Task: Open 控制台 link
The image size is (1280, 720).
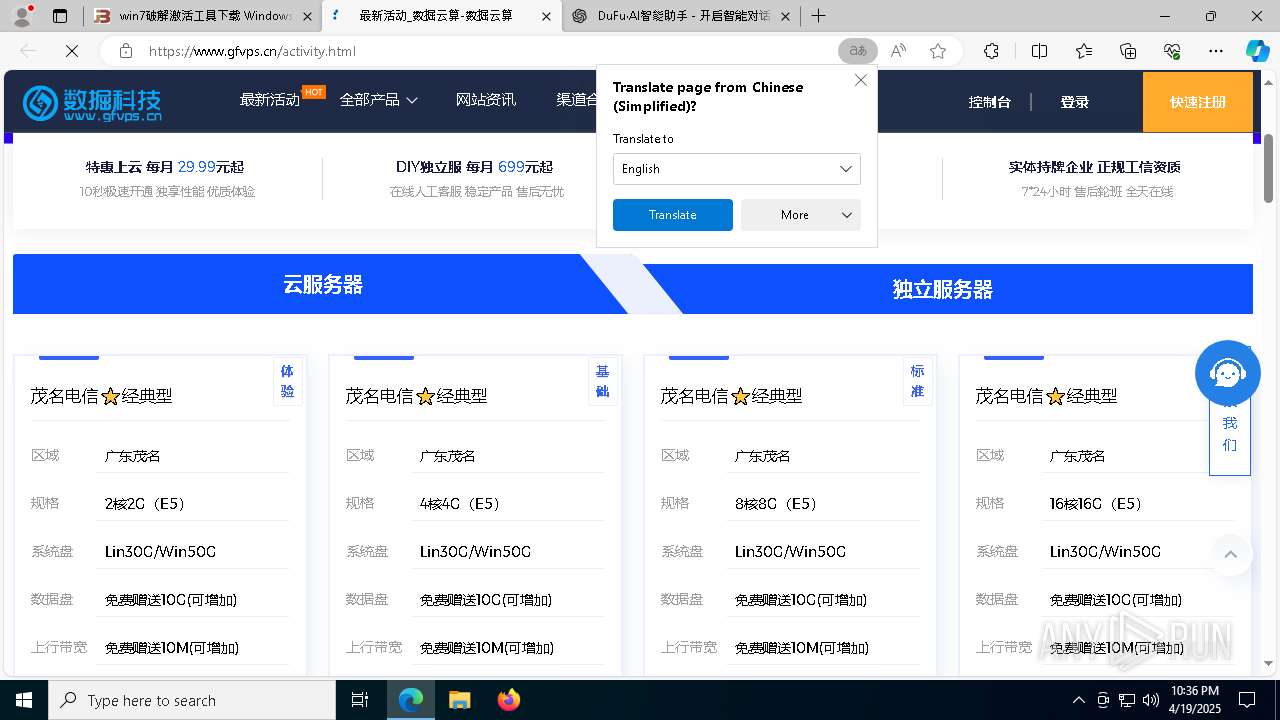Action: (x=989, y=102)
